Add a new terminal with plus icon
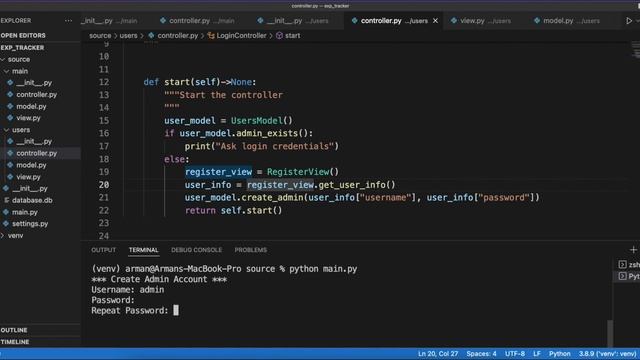Viewport: 640px width, 360px height. click(633, 249)
